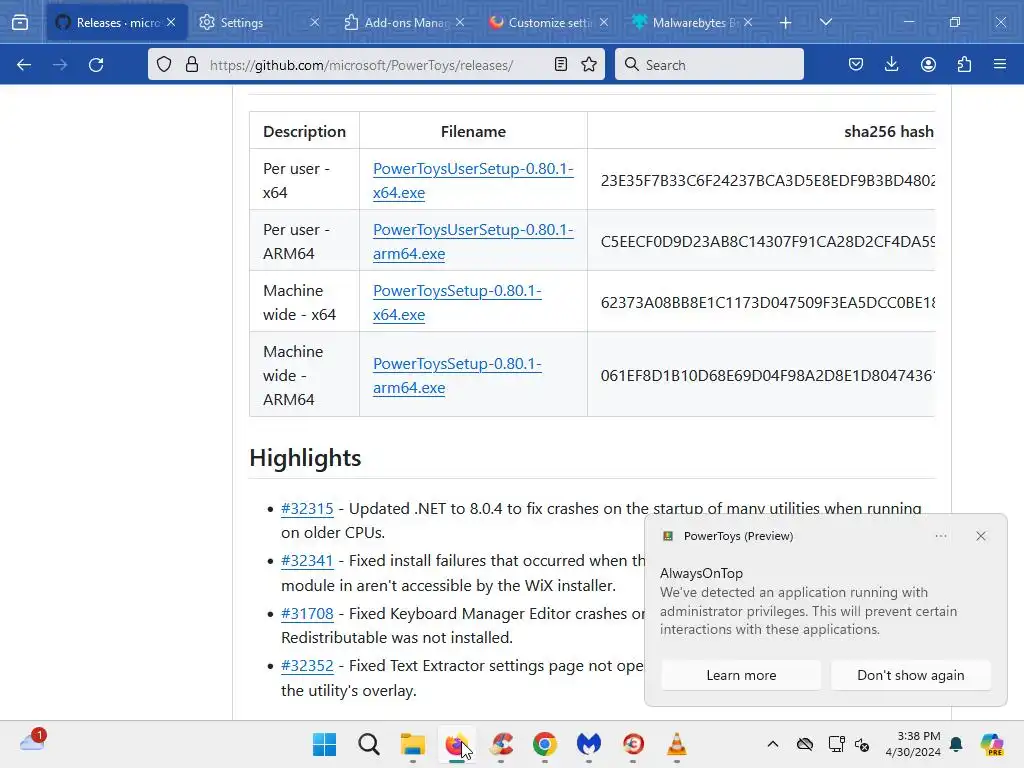Close the Add-ons Manager tab
The height and width of the screenshot is (768, 1024).
click(x=460, y=22)
